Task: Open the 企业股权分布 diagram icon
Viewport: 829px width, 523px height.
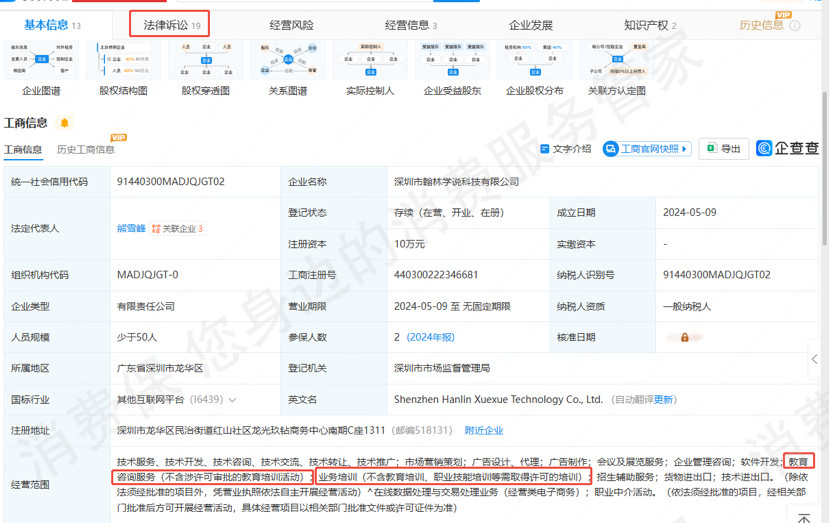Action: coord(535,60)
